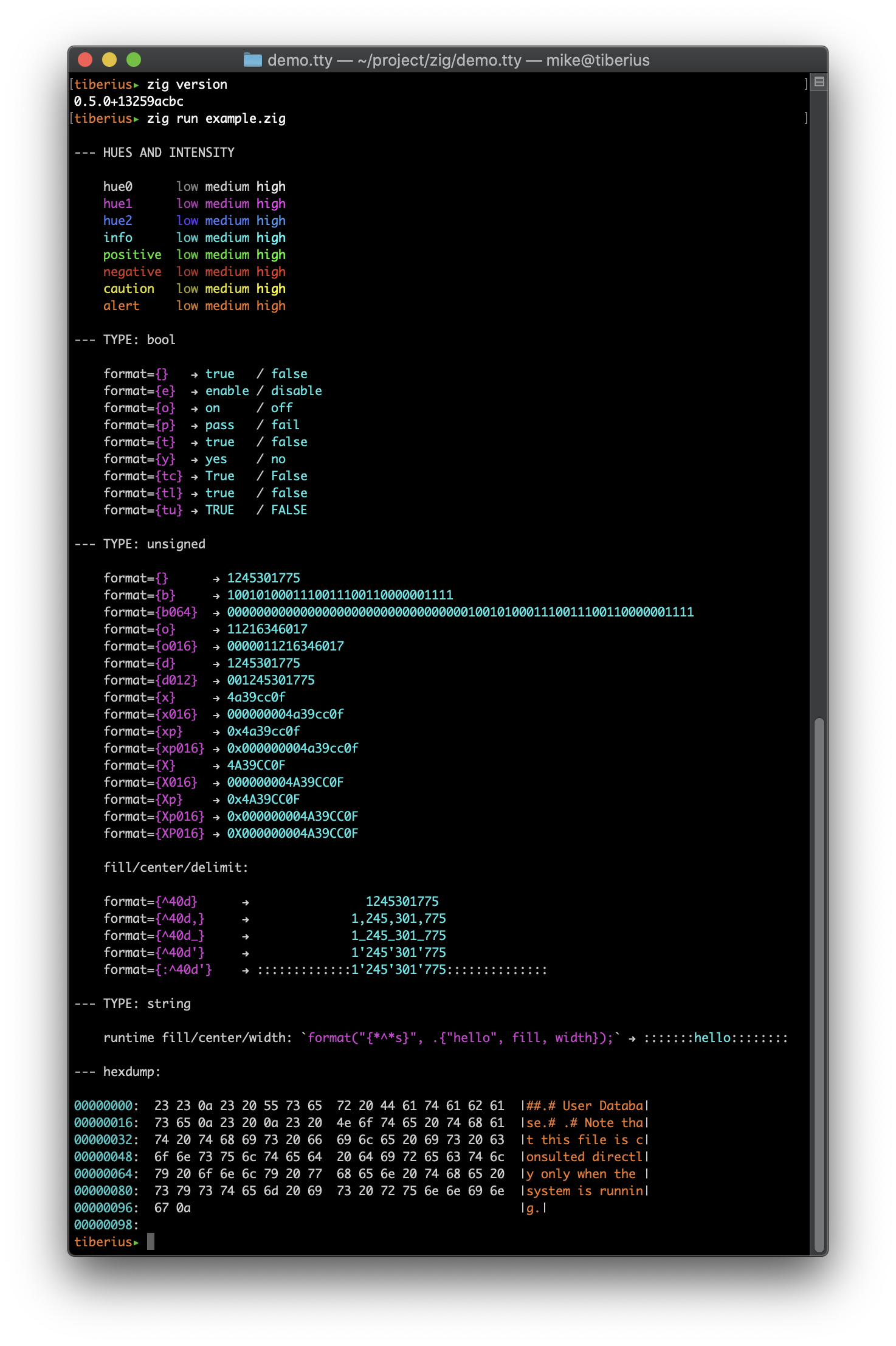Click the 'fill/center/delimit:' label
896x1346 pixels.
coord(176,868)
